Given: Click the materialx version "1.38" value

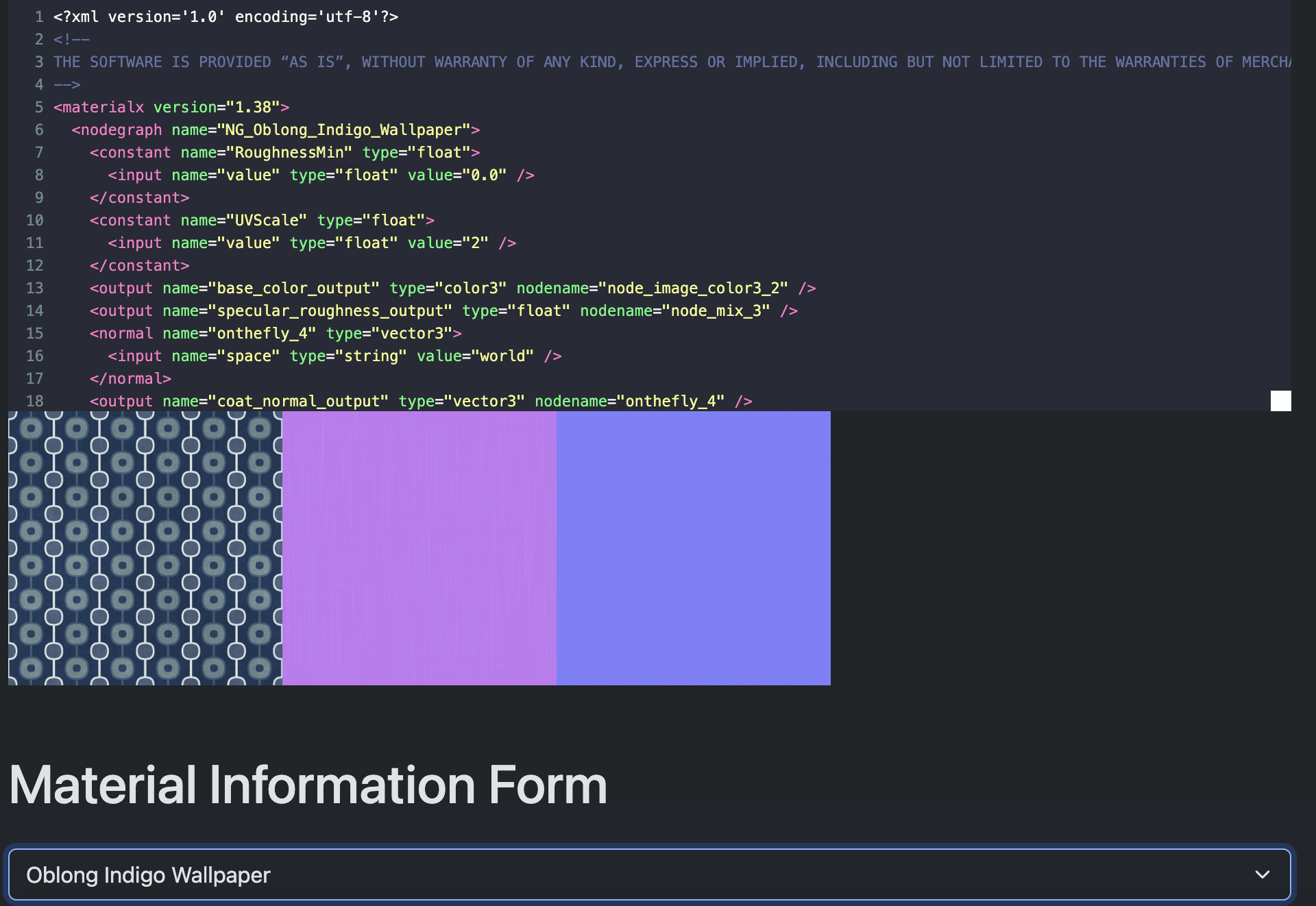Looking at the screenshot, I should click(x=253, y=108).
